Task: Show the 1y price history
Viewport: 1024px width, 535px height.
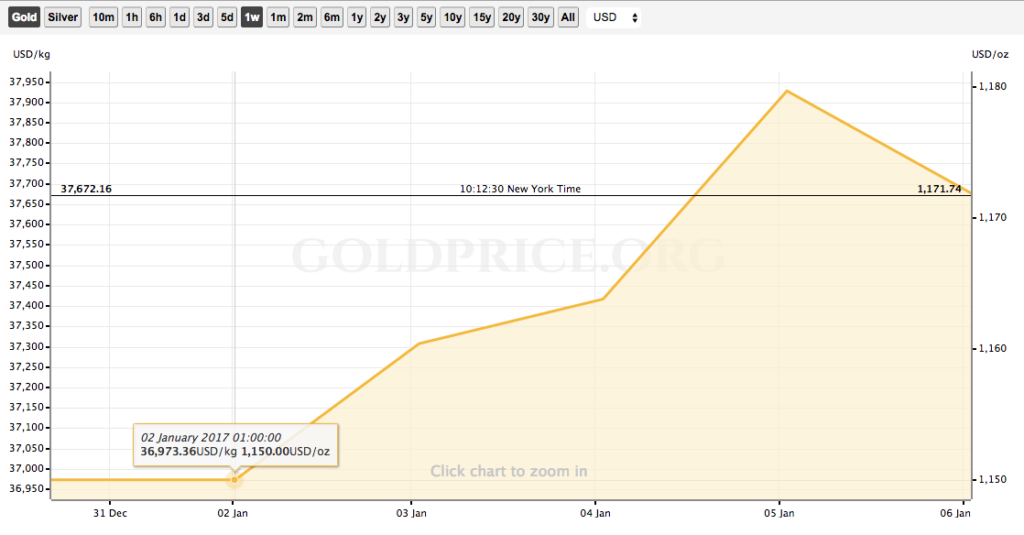Action: pos(357,17)
